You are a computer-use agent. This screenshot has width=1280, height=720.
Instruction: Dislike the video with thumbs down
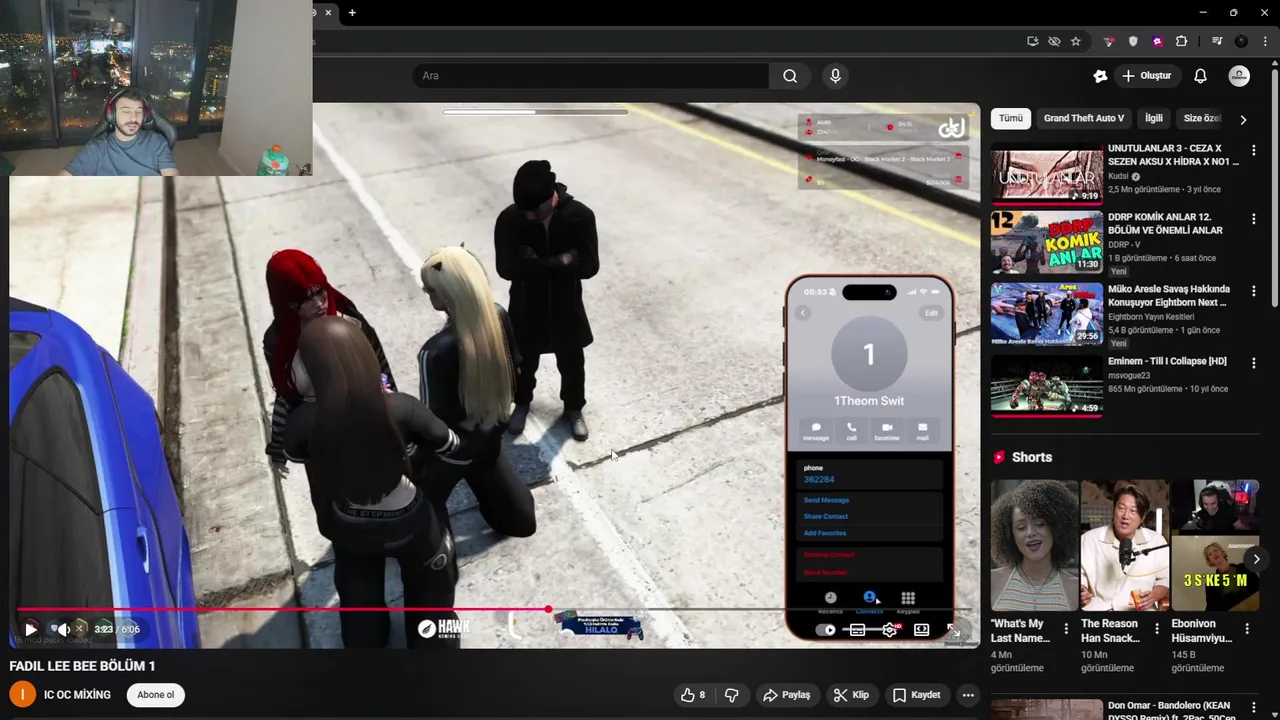click(x=731, y=695)
